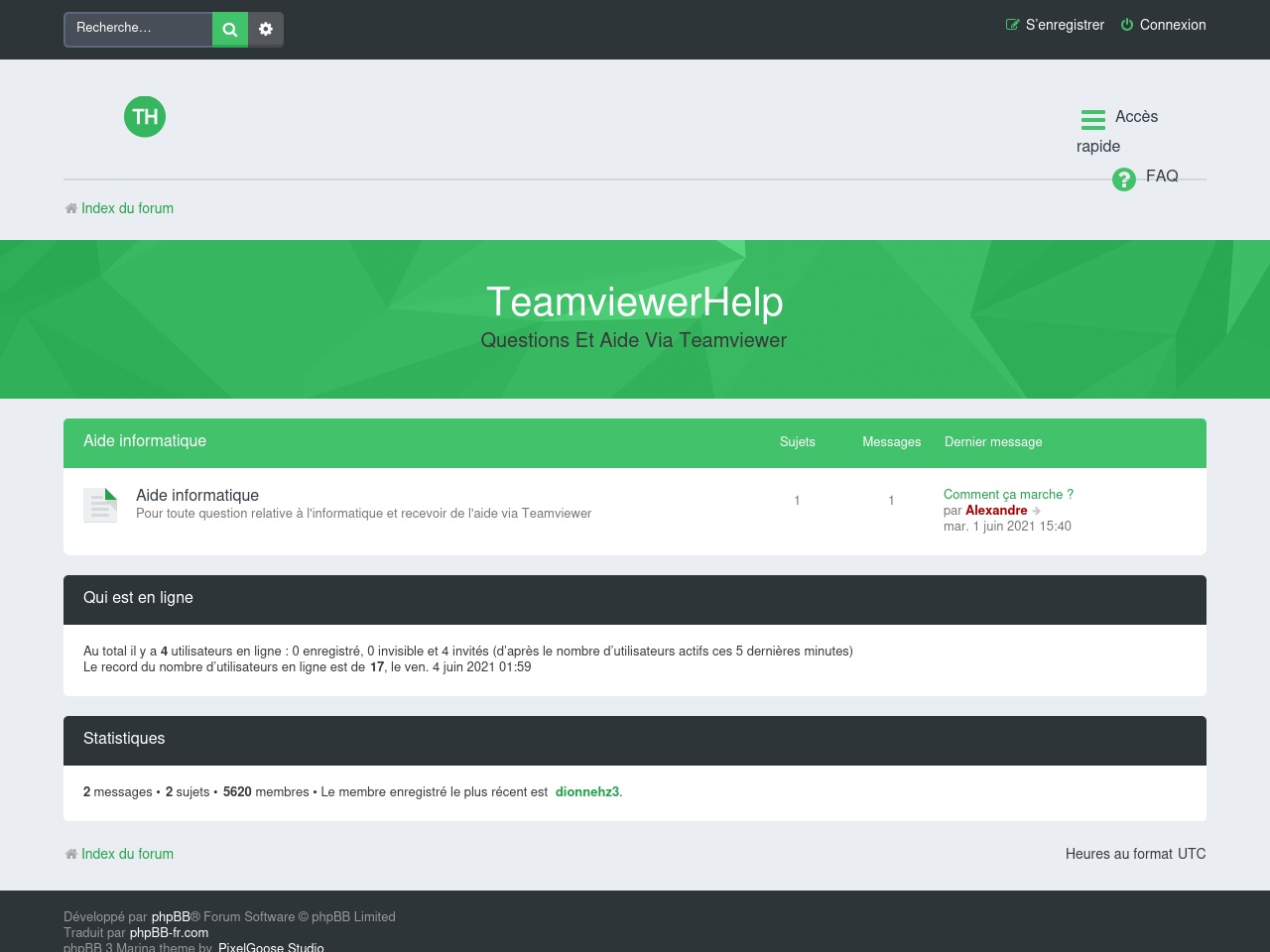
Task: View newest member dionnehz3 profile
Action: 587,791
